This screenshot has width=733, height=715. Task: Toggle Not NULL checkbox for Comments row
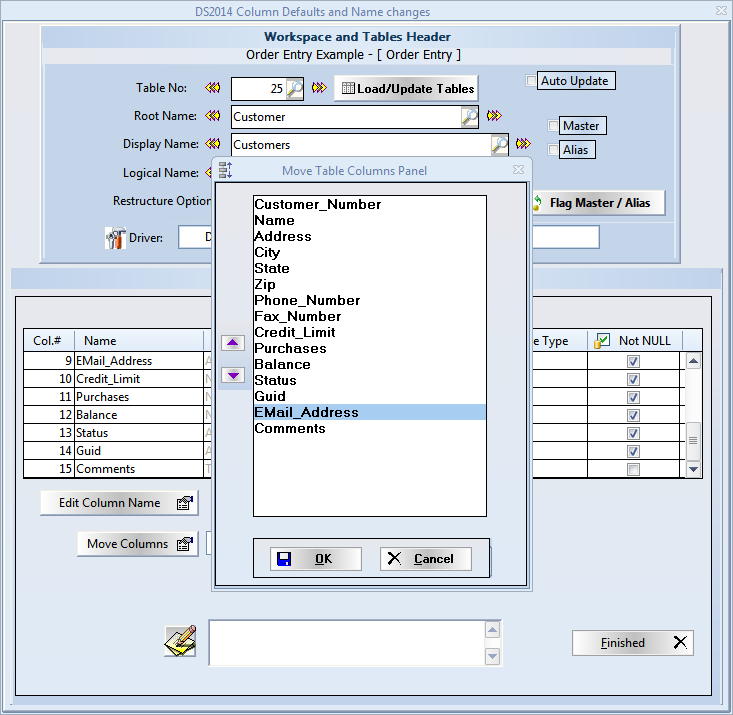[632, 469]
